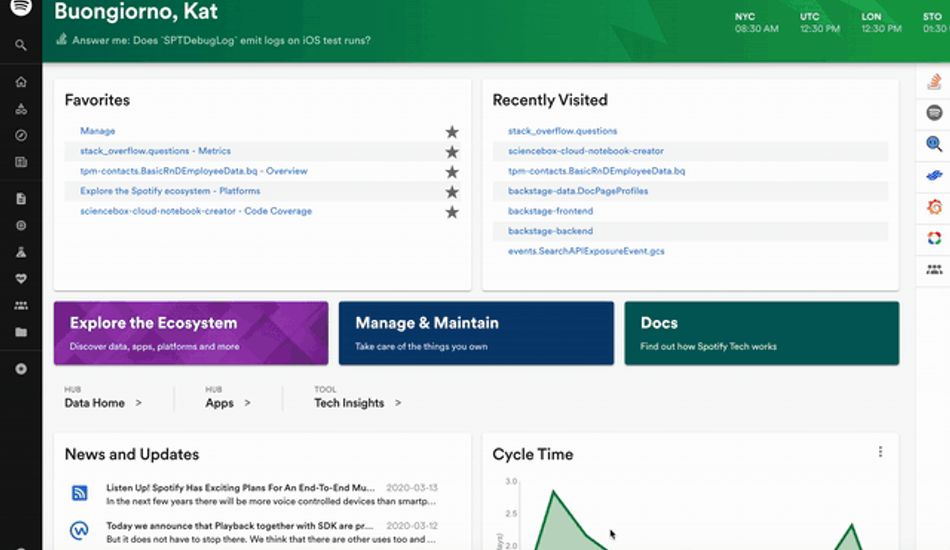
Task: Toggle star for tpm-contacts BasicRnDEmployeeData.bq Overview
Action: click(452, 171)
